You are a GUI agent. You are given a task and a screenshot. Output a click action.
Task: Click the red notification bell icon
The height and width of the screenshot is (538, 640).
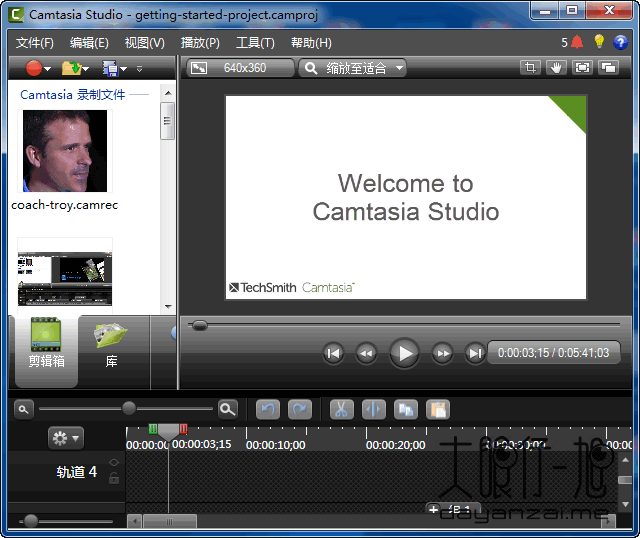point(577,42)
